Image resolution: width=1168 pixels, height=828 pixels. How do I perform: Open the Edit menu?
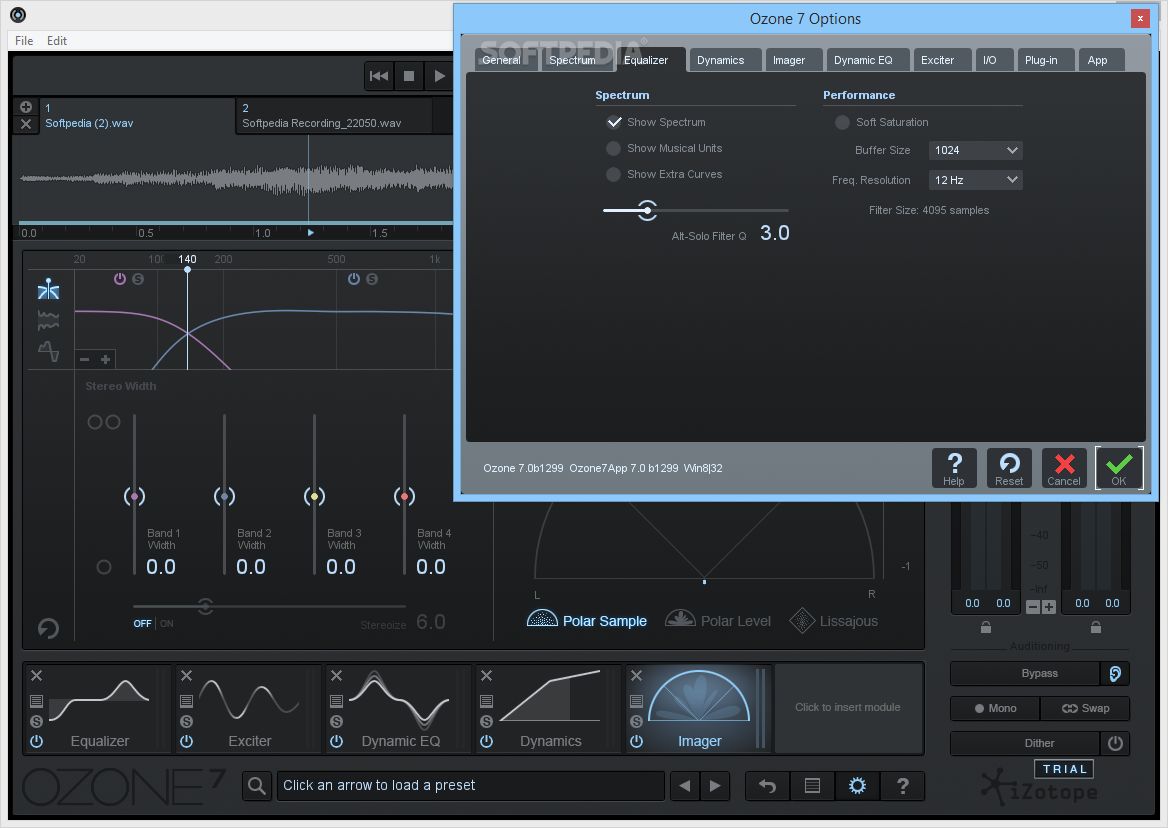click(x=57, y=41)
